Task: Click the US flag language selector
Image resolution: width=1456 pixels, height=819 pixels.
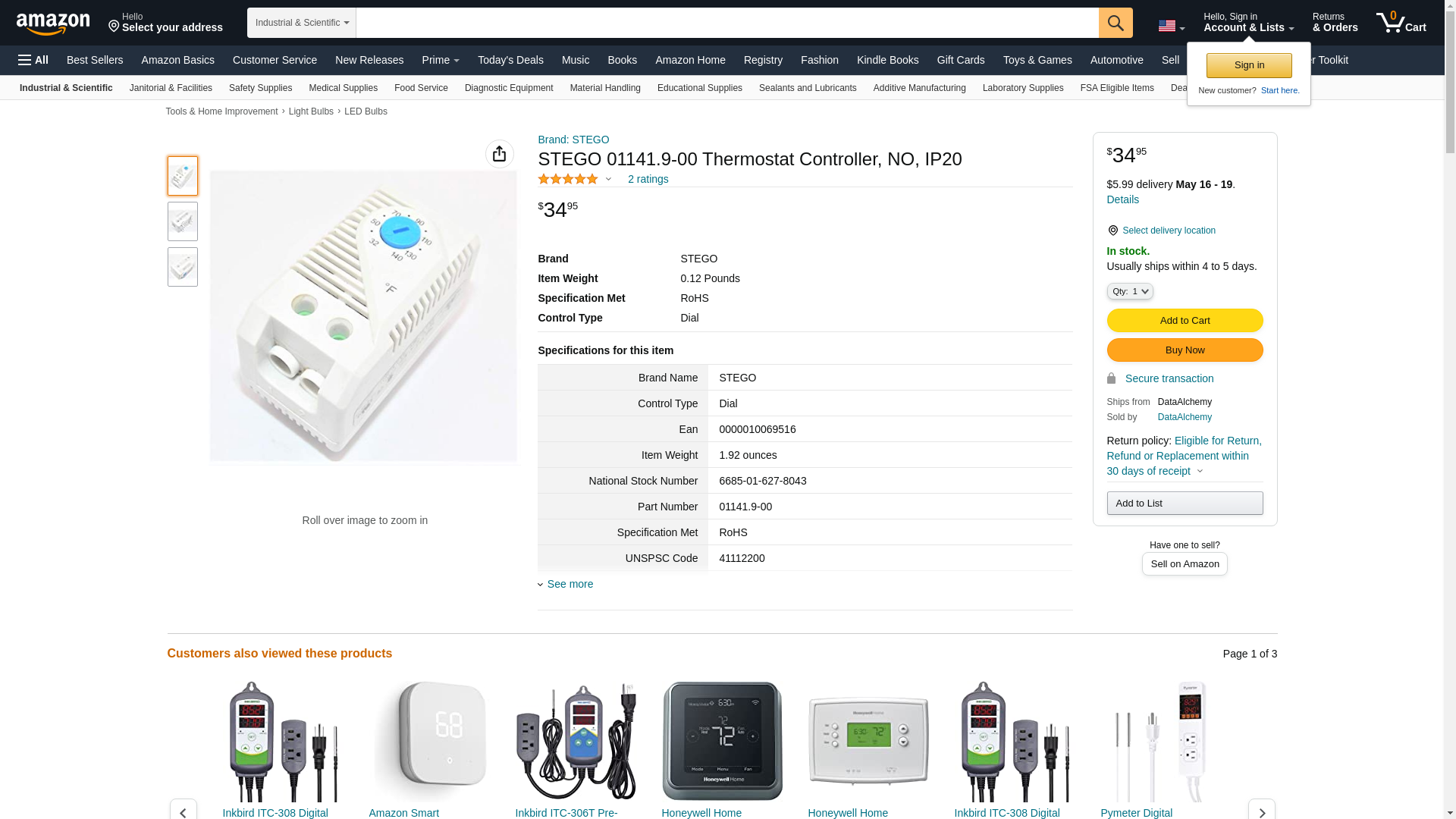Action: 1171,26
